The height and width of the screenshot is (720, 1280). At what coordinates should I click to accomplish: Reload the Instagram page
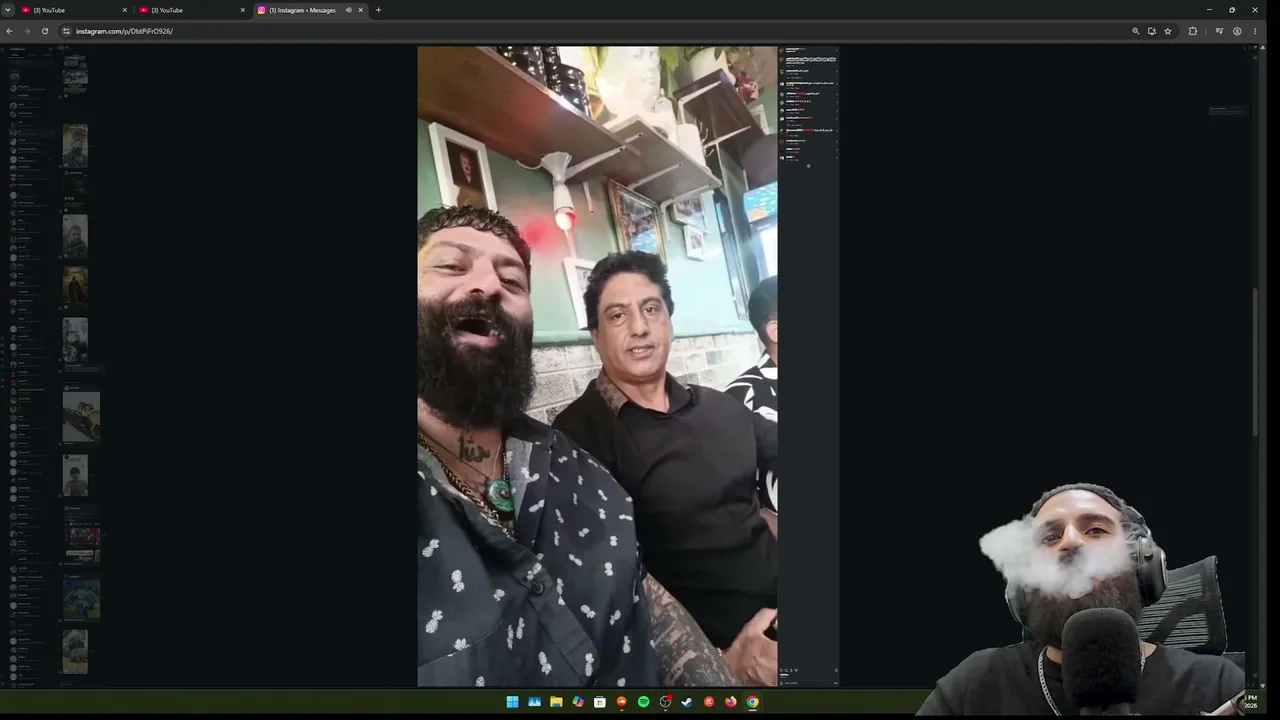(45, 31)
